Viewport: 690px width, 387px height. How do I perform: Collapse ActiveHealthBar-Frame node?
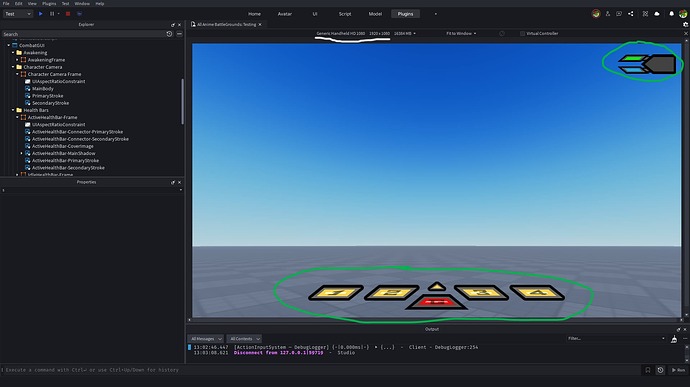click(17, 117)
